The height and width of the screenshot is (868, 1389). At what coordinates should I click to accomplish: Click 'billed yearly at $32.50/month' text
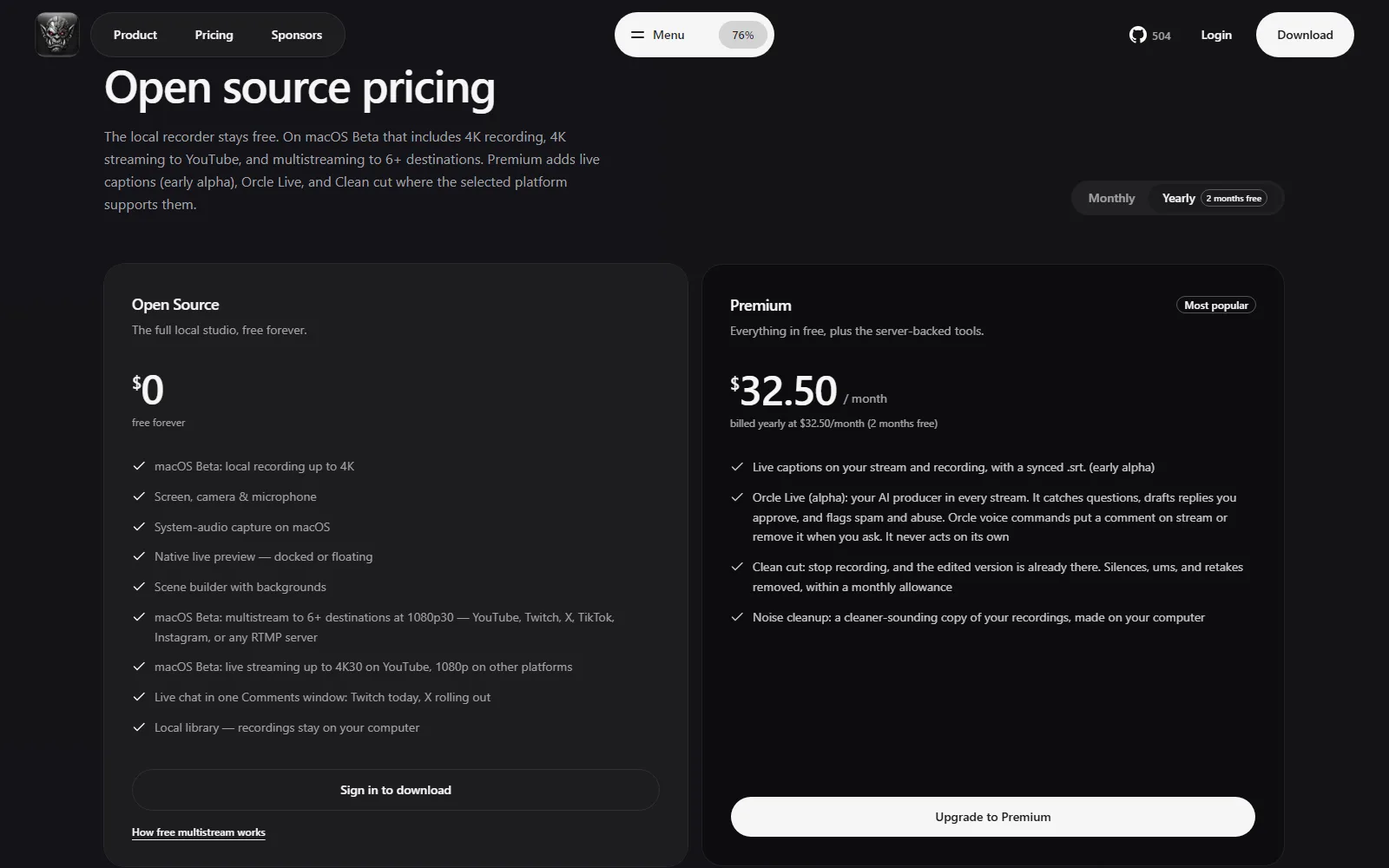833,424
